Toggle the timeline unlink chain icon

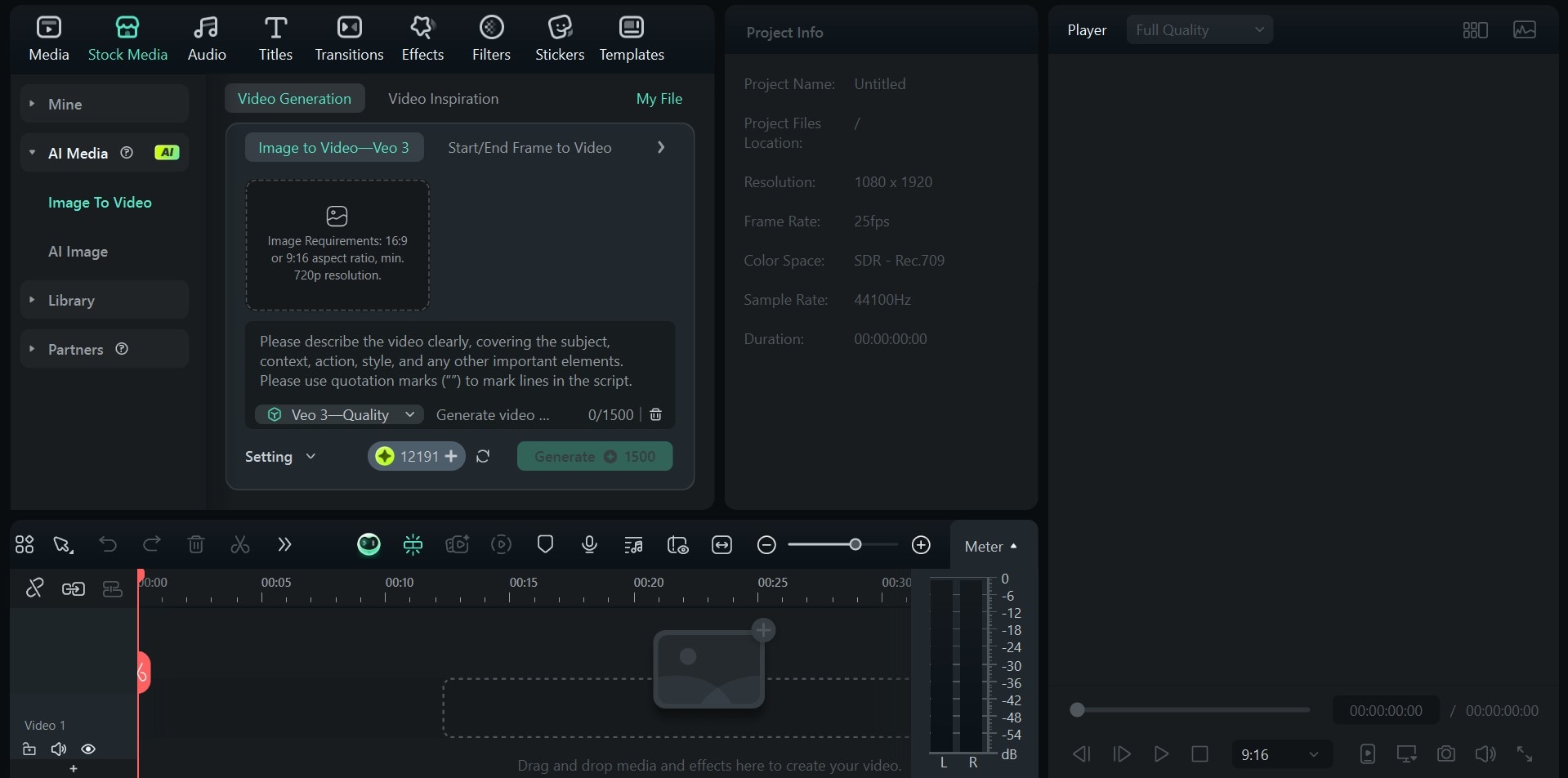pyautogui.click(x=34, y=588)
